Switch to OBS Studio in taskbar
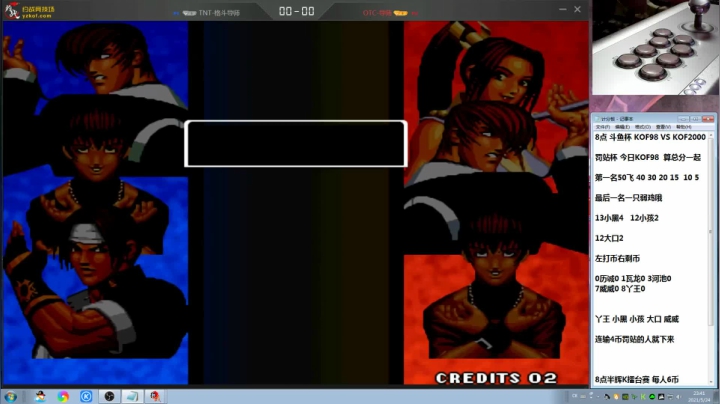 tap(109, 396)
